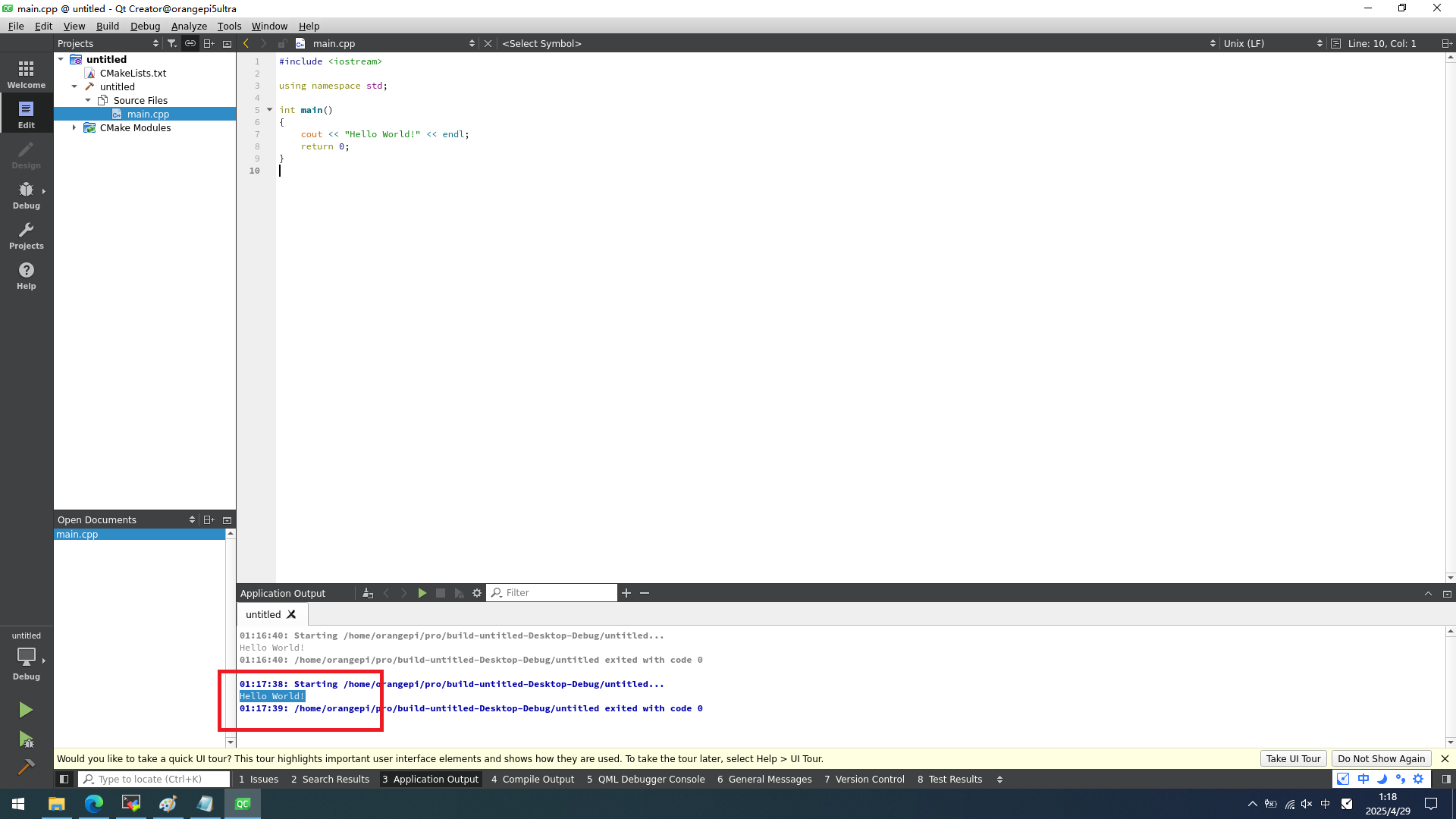Toggle synchronize with editor link icon
This screenshot has width=1456, height=819.
[x=190, y=43]
